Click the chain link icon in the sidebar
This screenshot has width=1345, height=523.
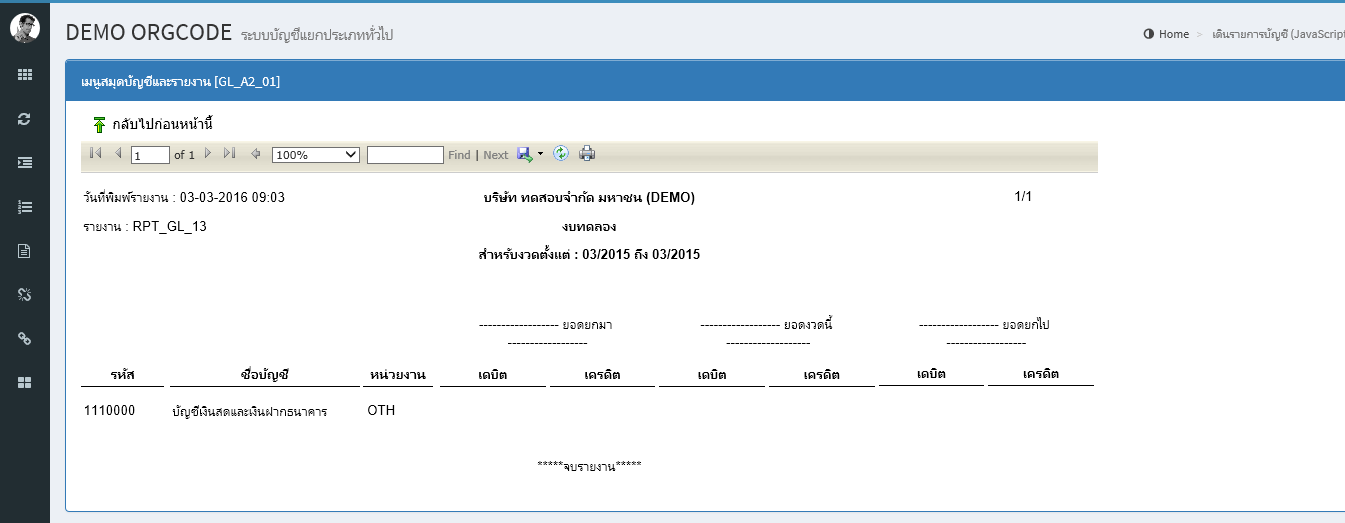tap(25, 338)
